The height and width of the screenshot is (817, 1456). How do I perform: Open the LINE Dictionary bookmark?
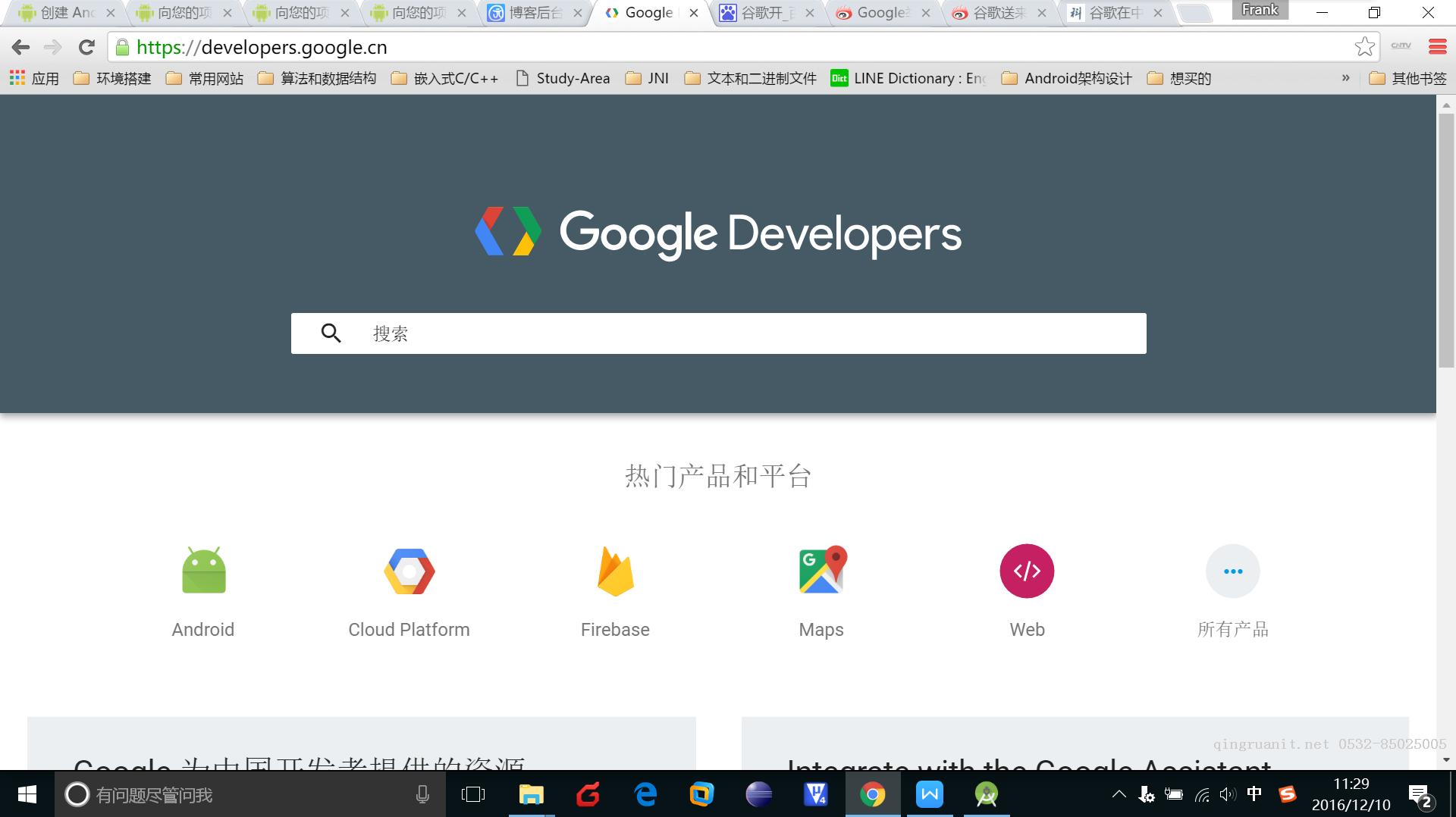click(908, 78)
